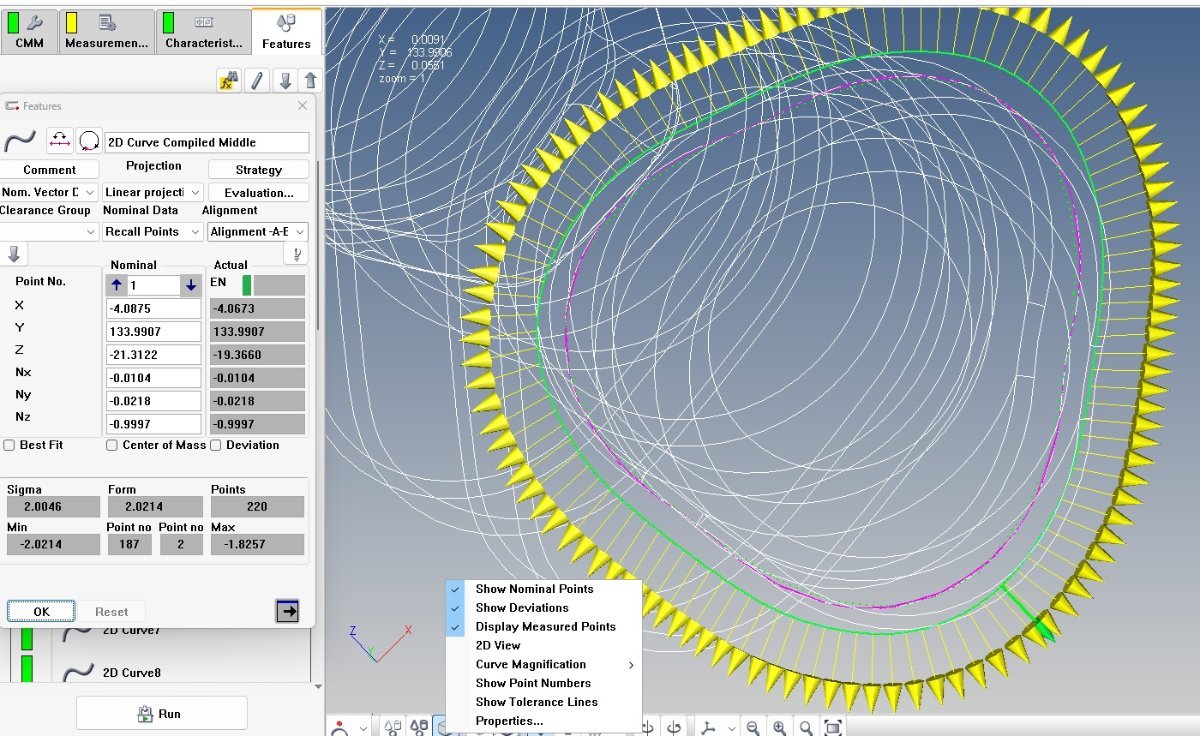Viewport: 1200px width, 736px height.
Task: Click the Evaluation... button
Action: (x=258, y=192)
